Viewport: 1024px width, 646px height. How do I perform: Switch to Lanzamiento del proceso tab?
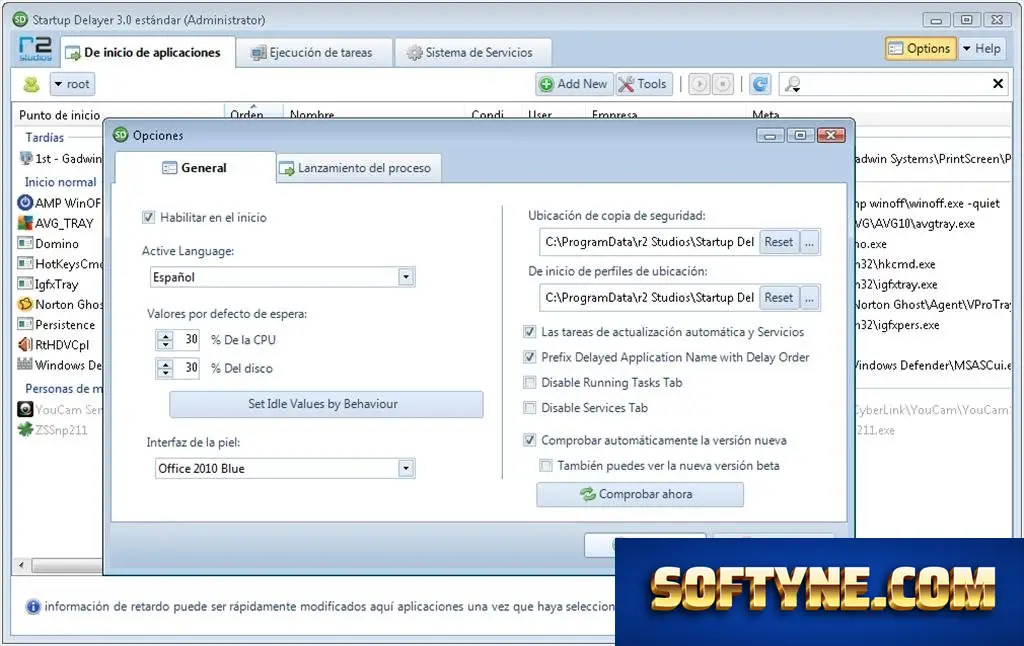[356, 168]
